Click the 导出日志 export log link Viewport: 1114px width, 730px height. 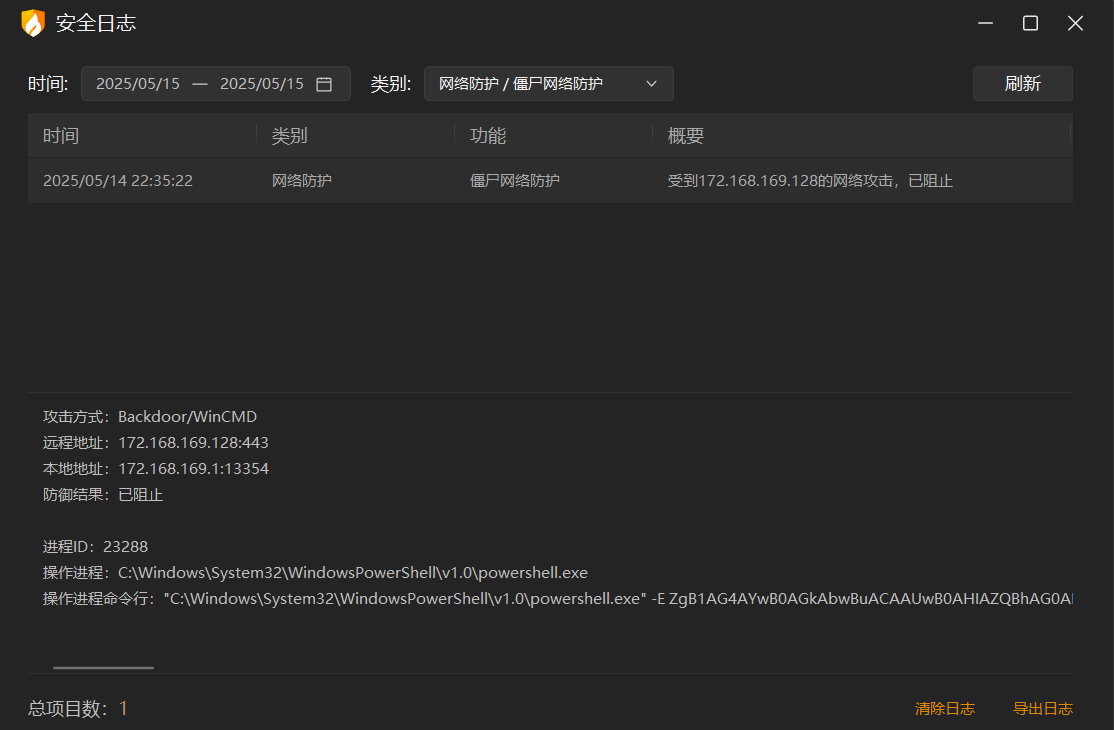[1042, 708]
